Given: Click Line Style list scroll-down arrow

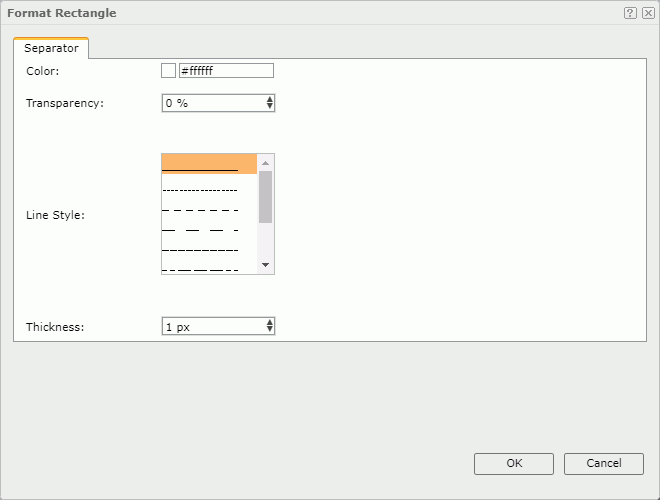Looking at the screenshot, I should 265,265.
